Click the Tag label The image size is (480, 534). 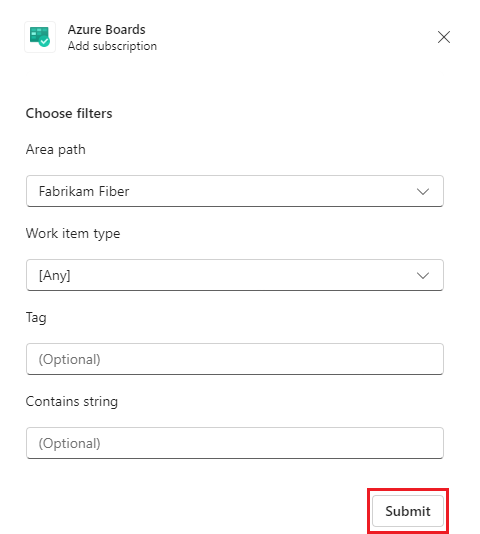tap(36, 318)
